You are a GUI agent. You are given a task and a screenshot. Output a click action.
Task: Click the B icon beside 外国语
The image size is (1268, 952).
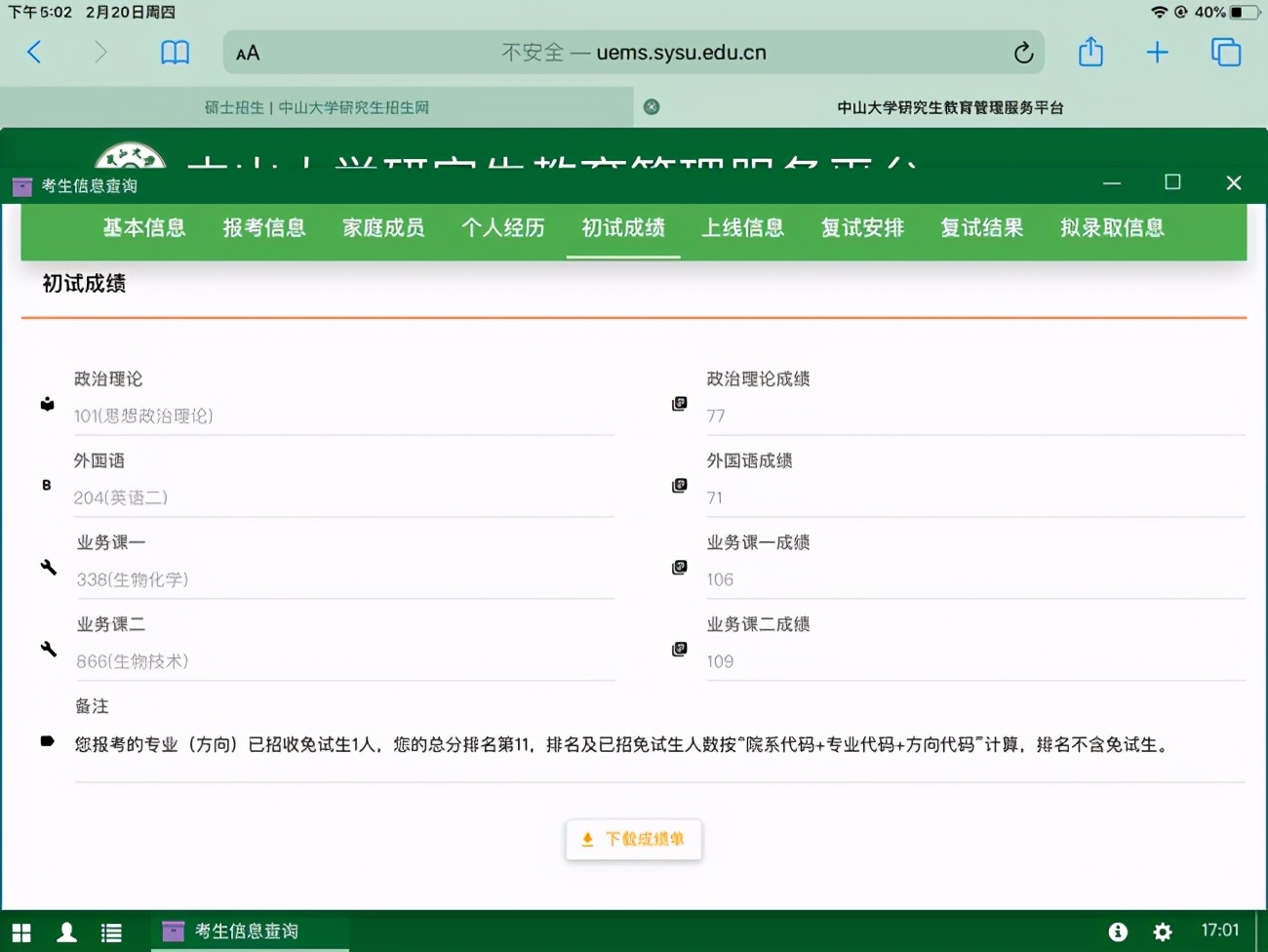tap(47, 486)
